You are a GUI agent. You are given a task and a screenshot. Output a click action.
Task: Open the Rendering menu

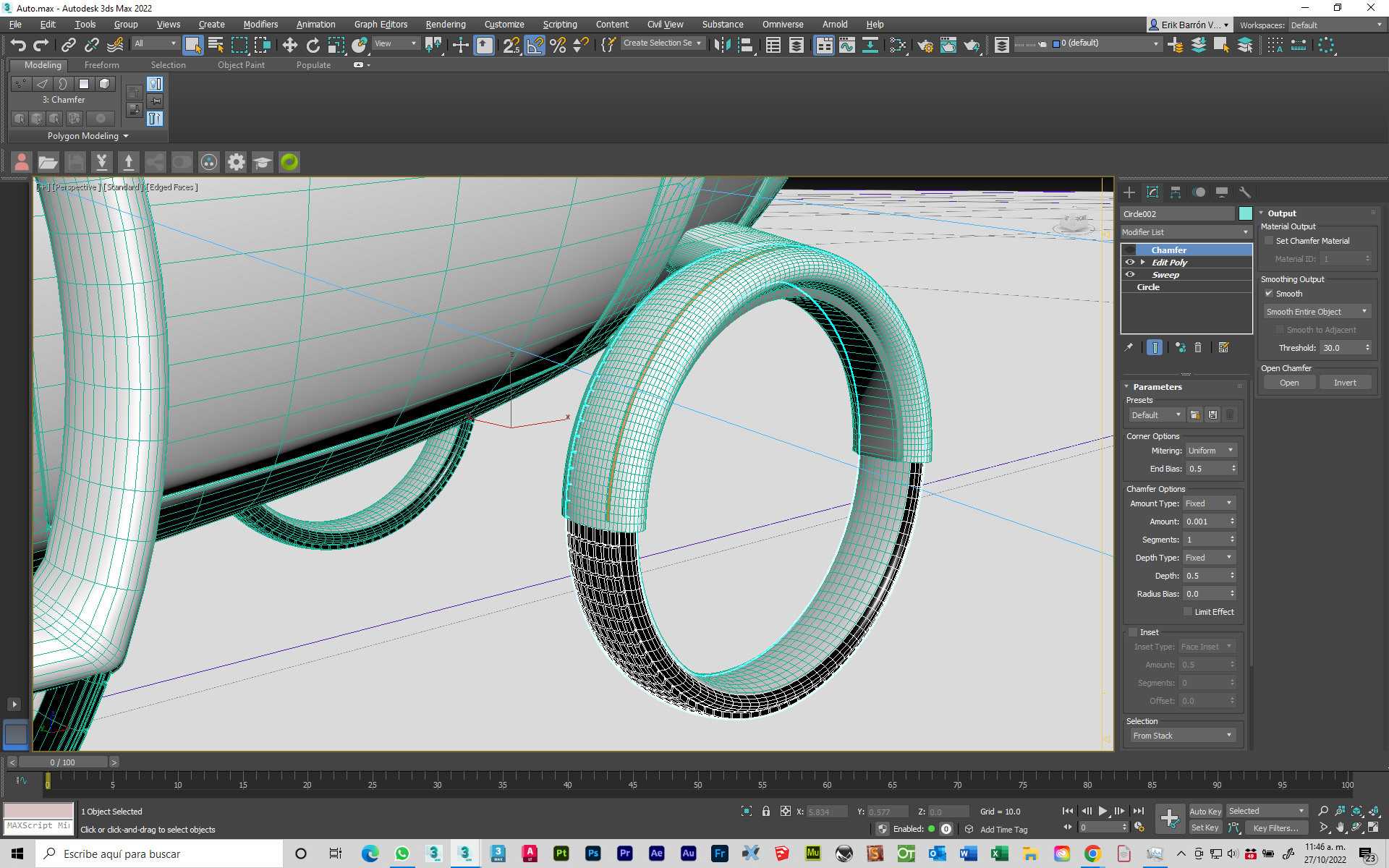click(446, 24)
